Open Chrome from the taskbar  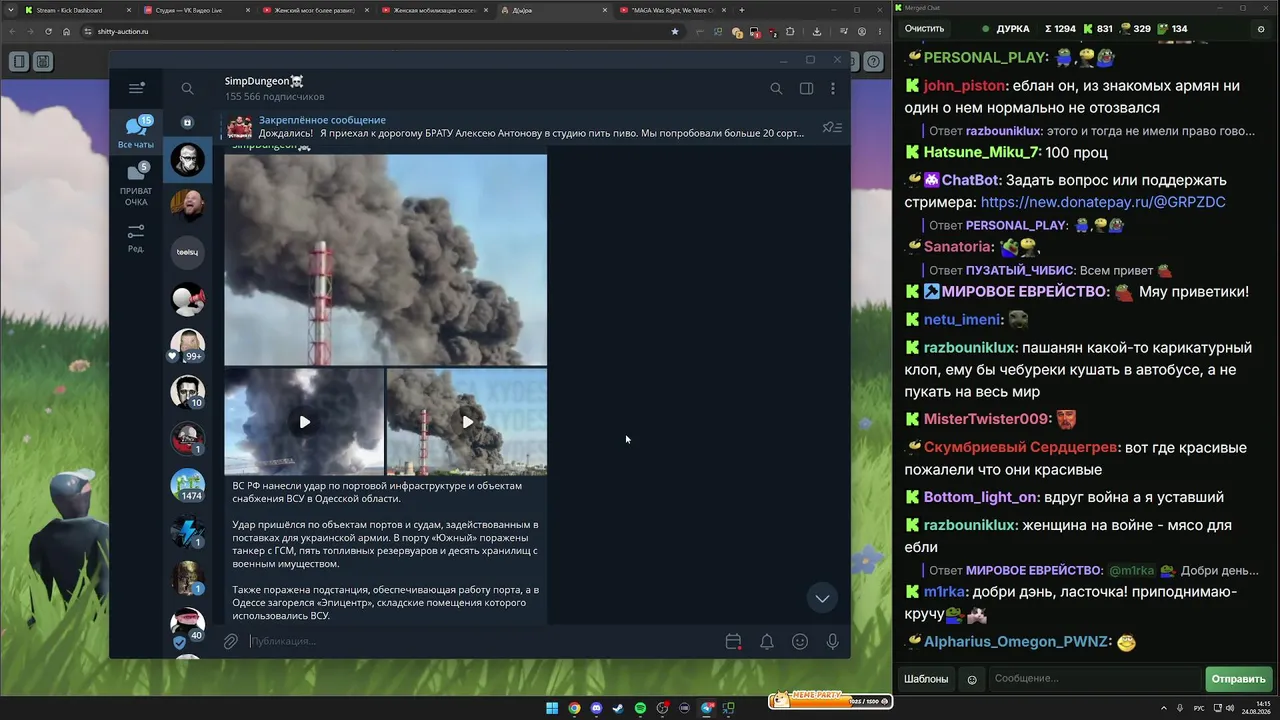(x=574, y=709)
